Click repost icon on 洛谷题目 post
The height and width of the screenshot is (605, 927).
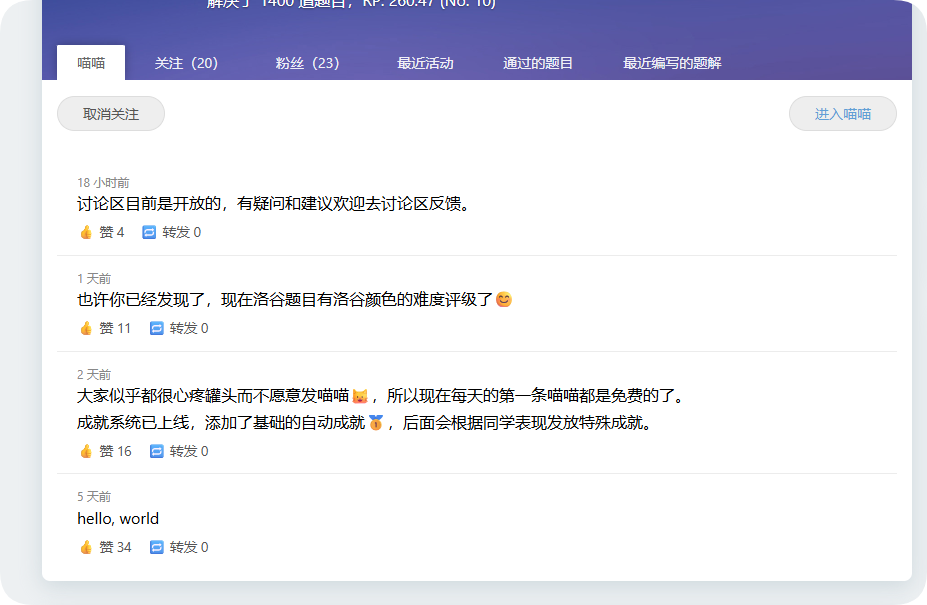[x=156, y=328]
